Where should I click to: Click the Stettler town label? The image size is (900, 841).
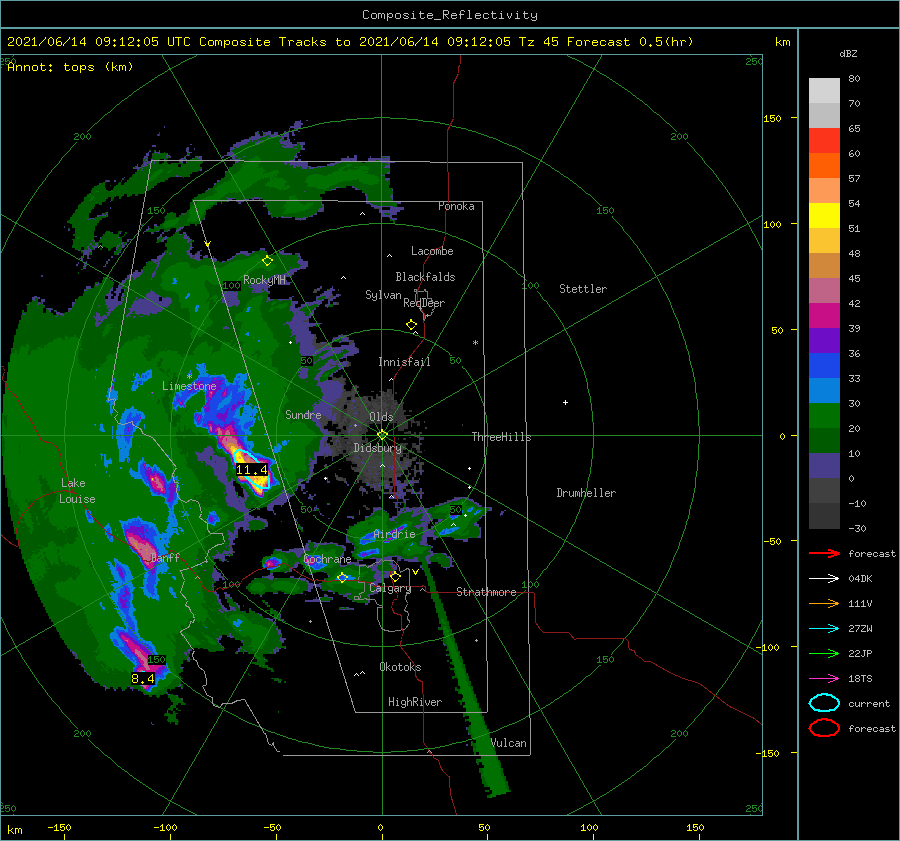click(583, 289)
